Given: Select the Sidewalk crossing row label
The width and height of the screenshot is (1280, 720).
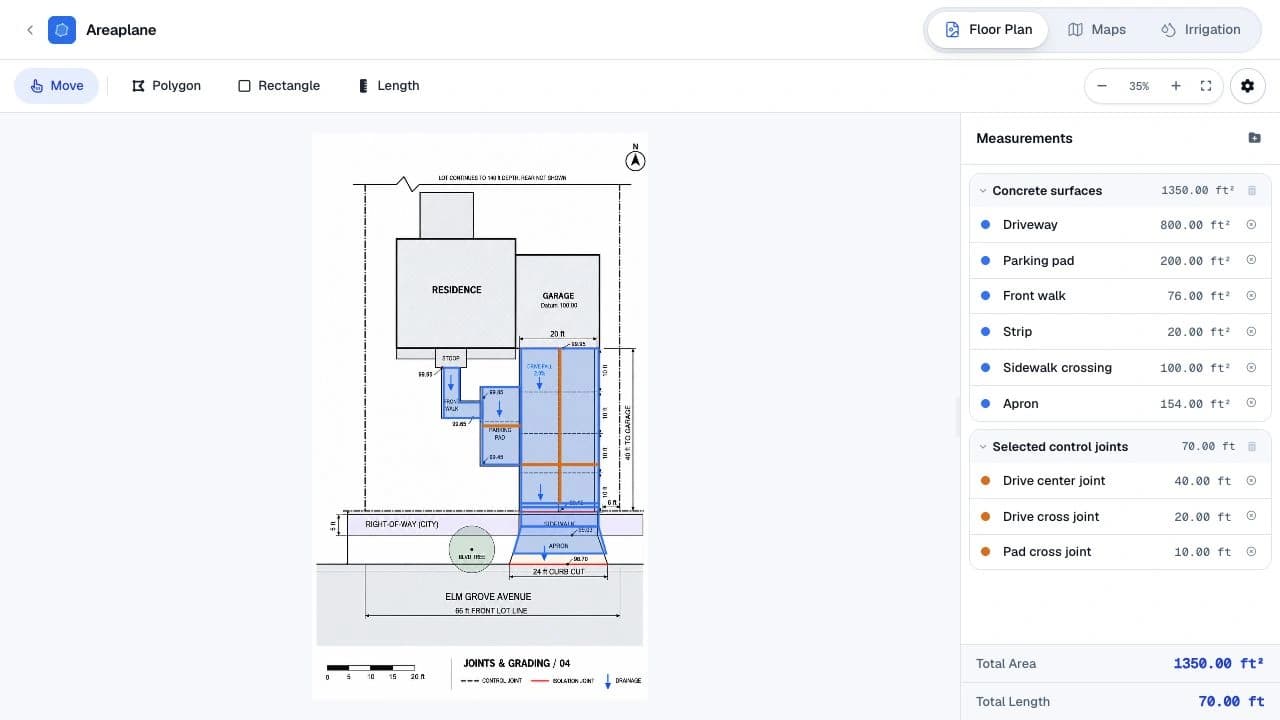Looking at the screenshot, I should (x=1057, y=367).
